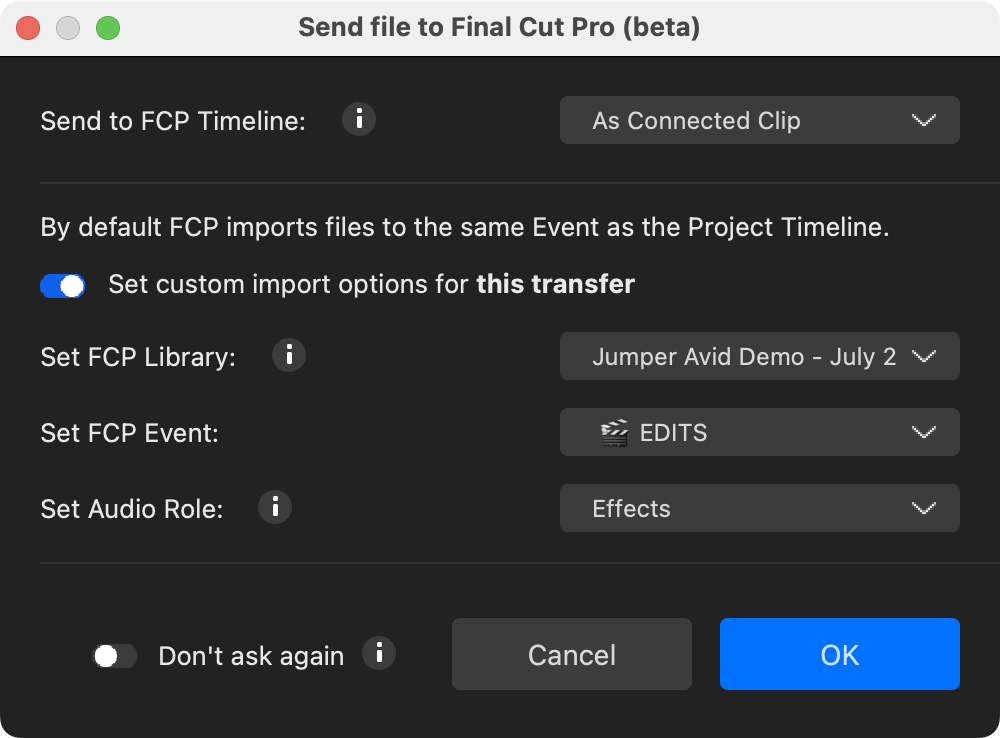Click the gray minimize window button
This screenshot has width=1000, height=738.
(68, 28)
